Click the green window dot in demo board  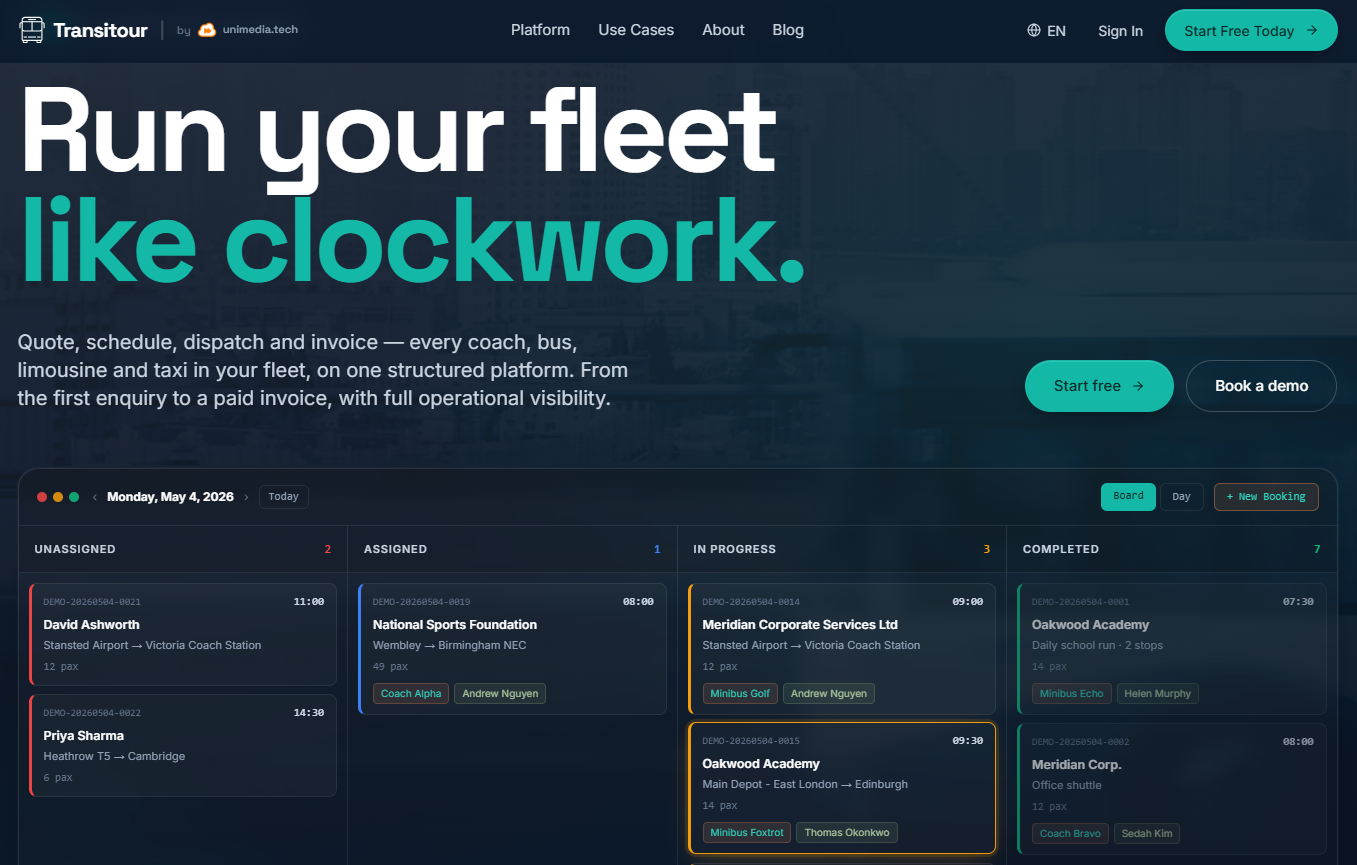(74, 497)
